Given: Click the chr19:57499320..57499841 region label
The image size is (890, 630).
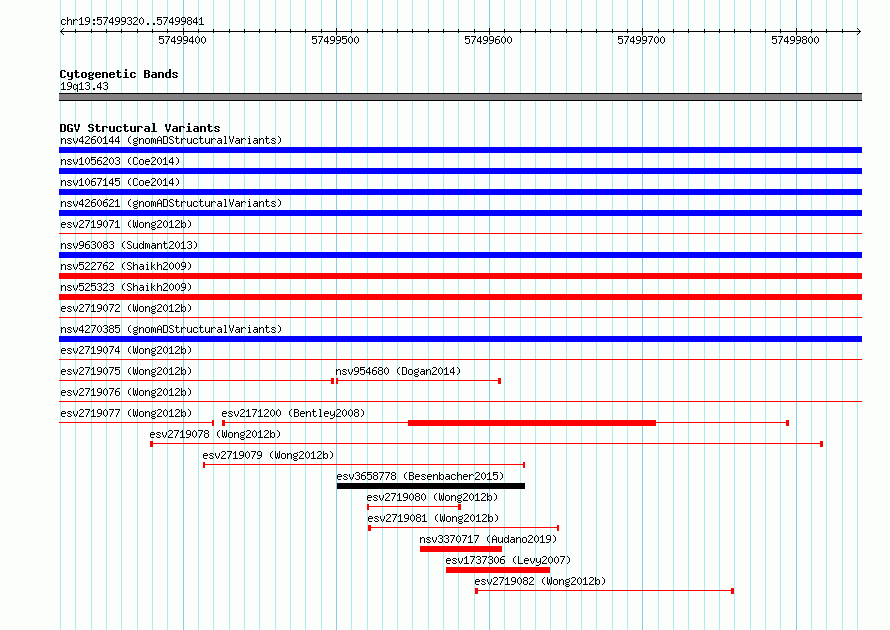Looking at the screenshot, I should [132, 22].
